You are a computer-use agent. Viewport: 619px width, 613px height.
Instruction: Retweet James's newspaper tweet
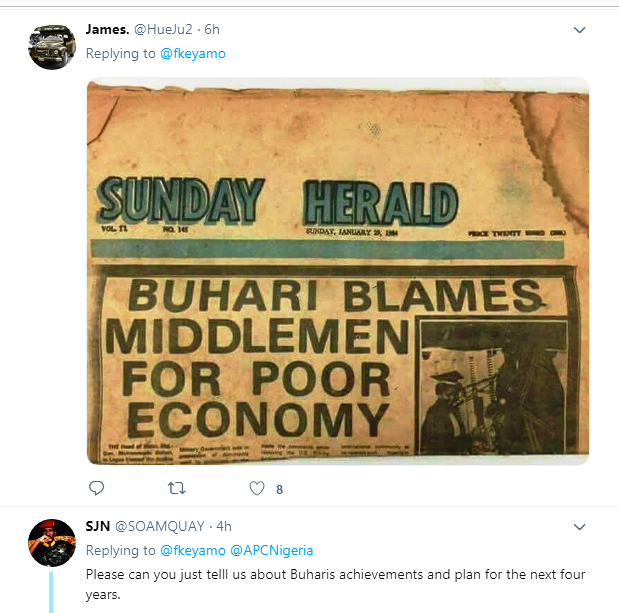(x=176, y=489)
